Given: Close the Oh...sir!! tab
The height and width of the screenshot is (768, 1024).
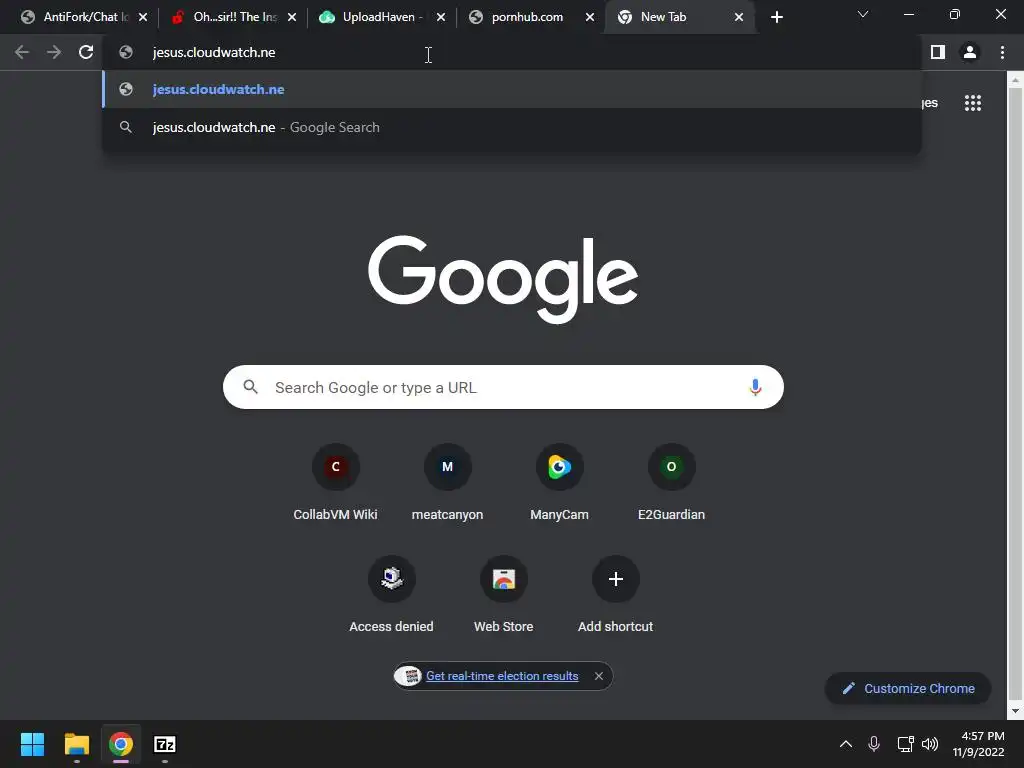Looking at the screenshot, I should point(292,18).
